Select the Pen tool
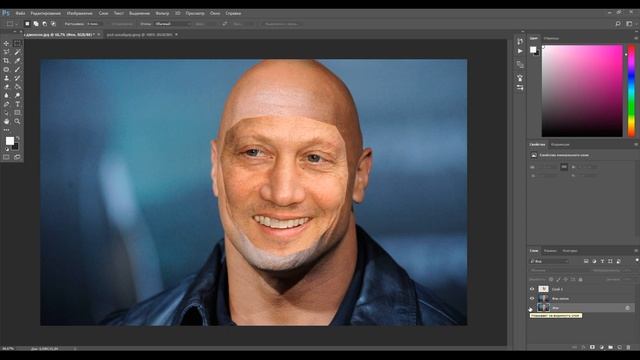640x360 pixels. pos(6,104)
